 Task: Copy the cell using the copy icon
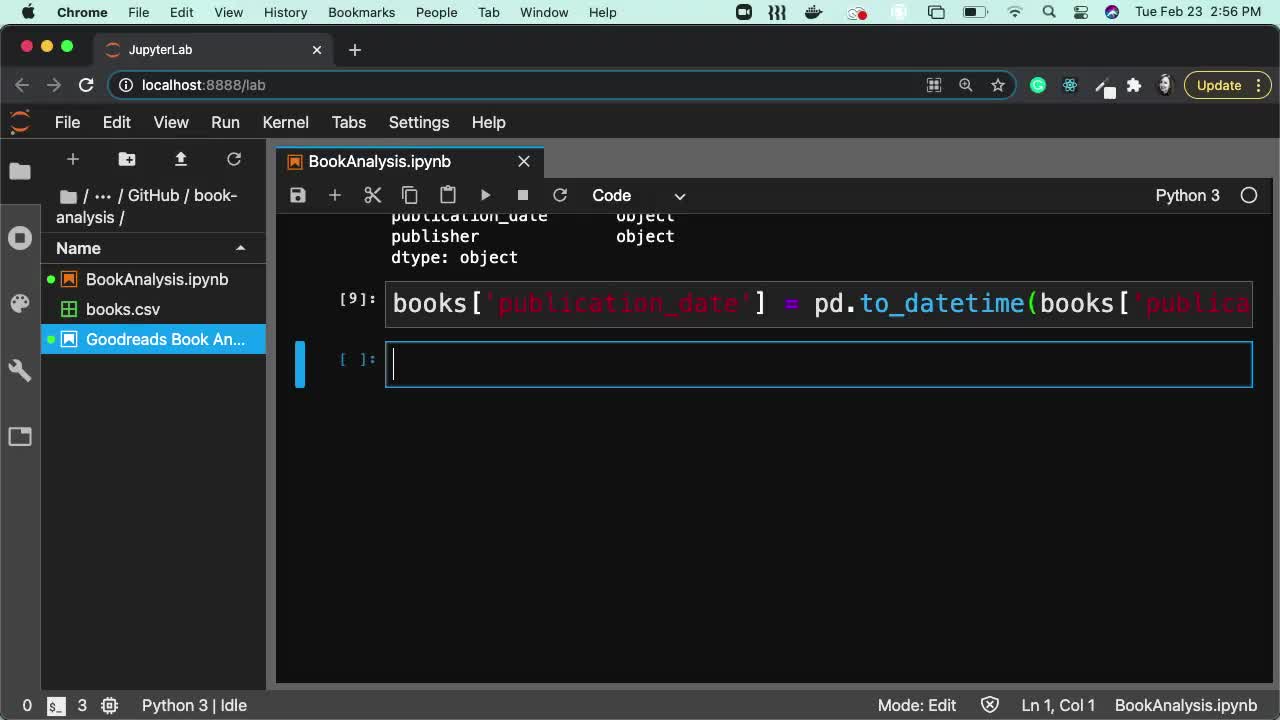pyautogui.click(x=410, y=195)
